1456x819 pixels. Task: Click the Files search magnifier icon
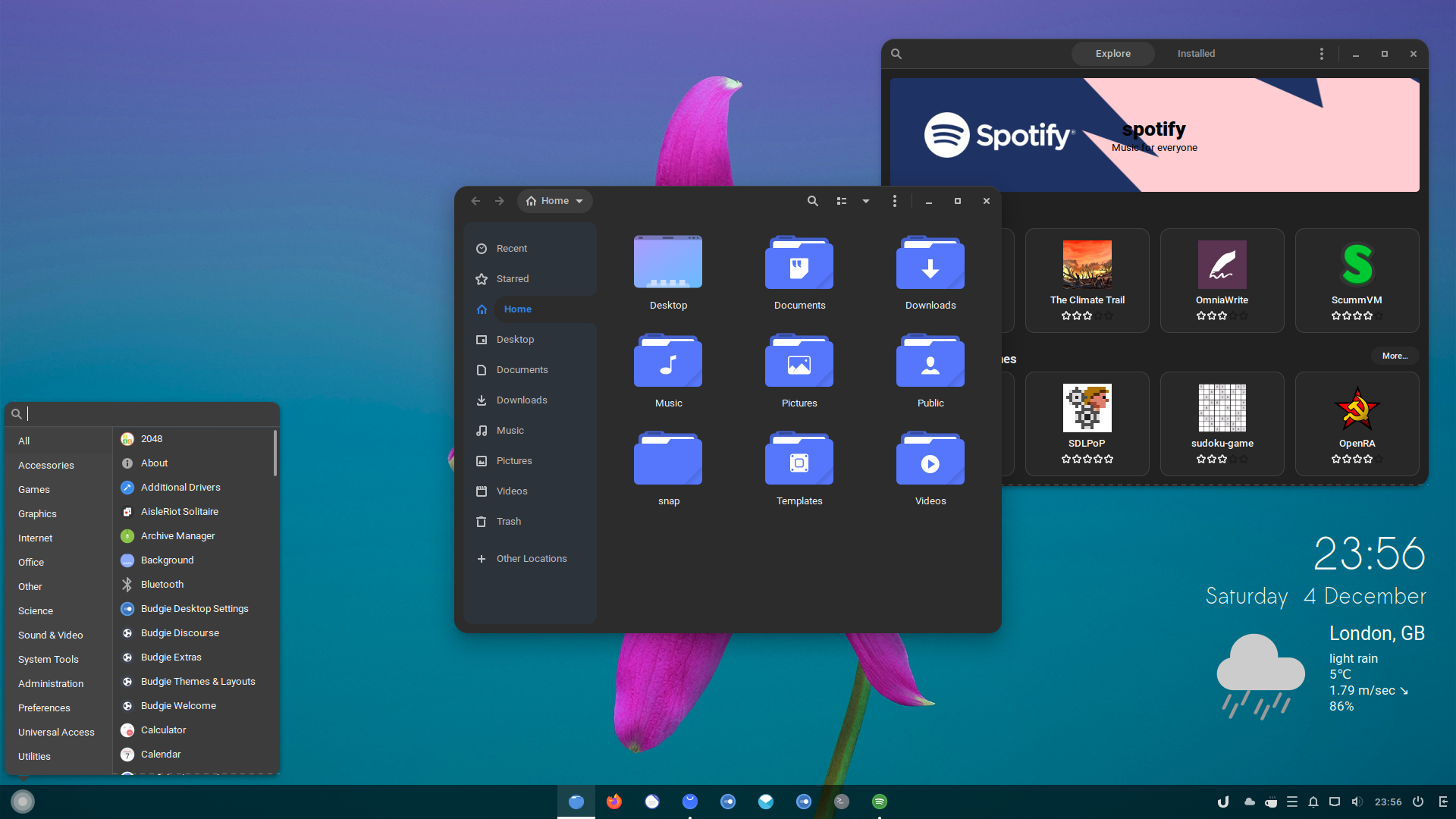tap(813, 201)
